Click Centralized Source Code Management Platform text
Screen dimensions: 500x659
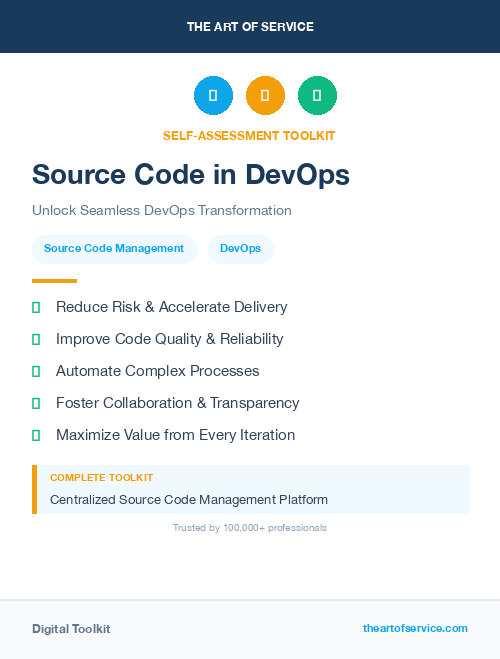pyautogui.click(x=189, y=500)
